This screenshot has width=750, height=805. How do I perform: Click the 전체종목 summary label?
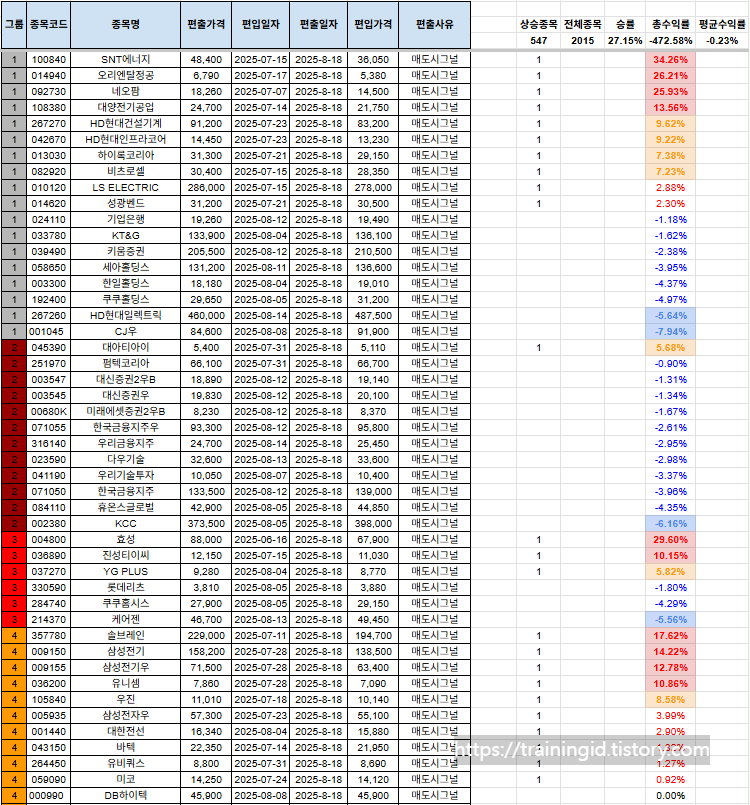point(583,24)
